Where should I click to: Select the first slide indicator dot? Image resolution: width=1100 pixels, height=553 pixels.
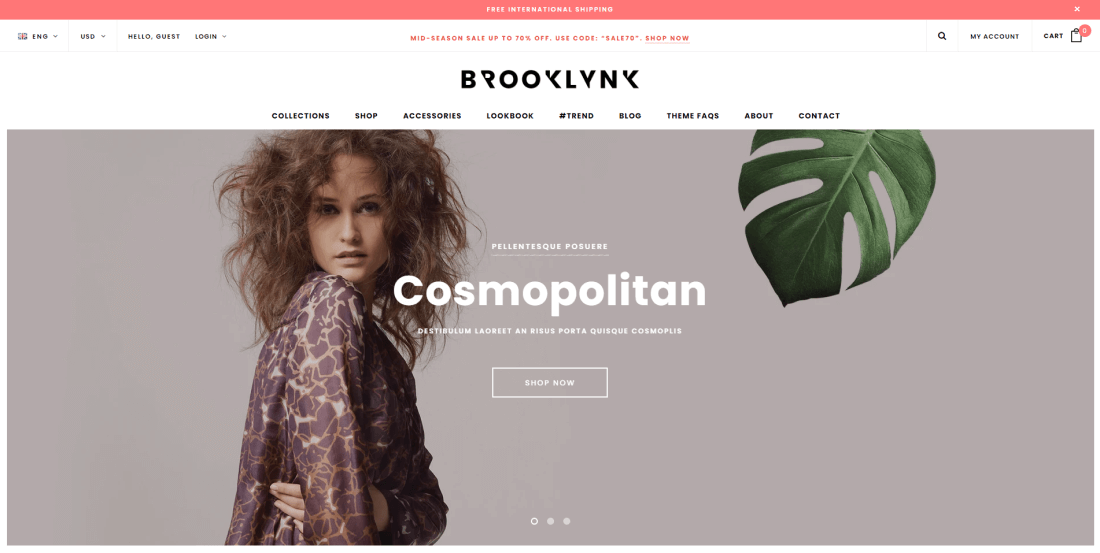pyautogui.click(x=534, y=521)
